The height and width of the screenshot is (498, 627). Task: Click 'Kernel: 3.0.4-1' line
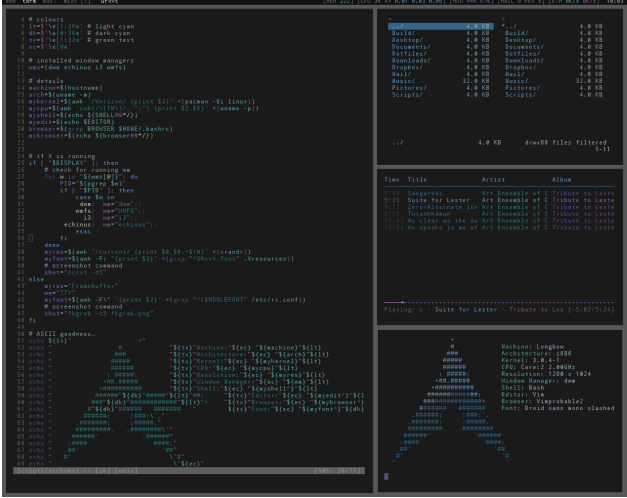coord(531,360)
